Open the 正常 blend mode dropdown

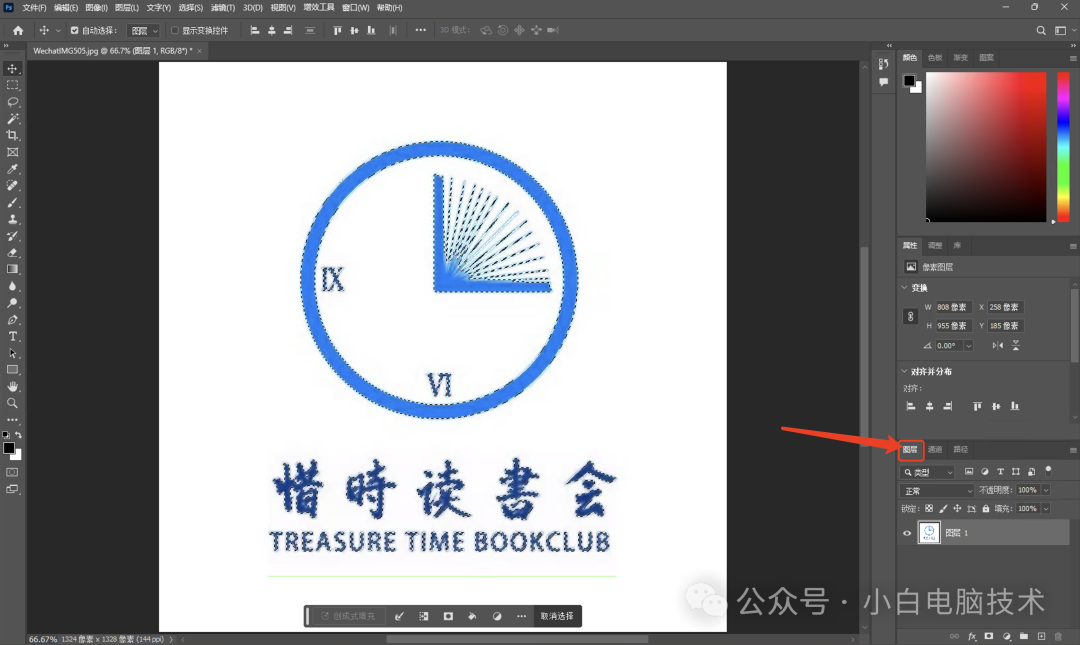click(x=936, y=491)
